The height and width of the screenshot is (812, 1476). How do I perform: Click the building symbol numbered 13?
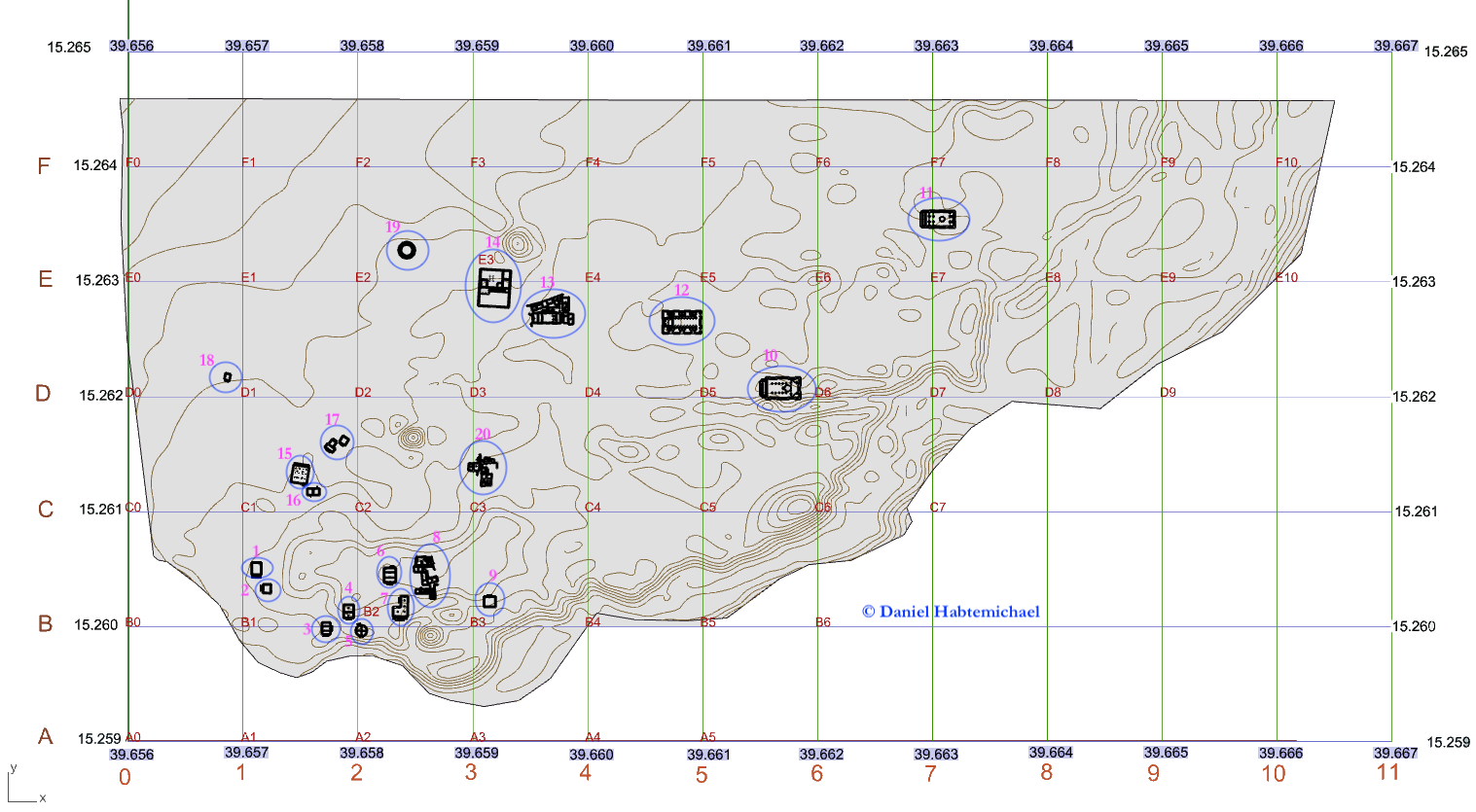point(551,313)
